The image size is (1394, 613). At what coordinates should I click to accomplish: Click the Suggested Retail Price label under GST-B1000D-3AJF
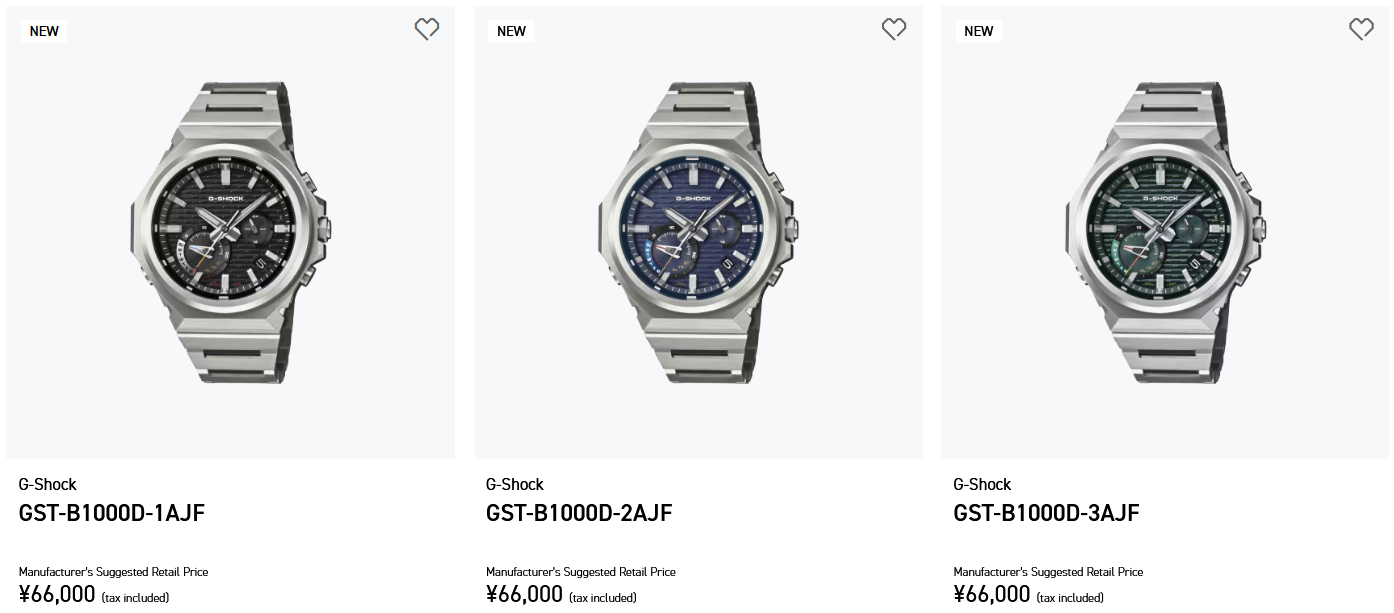pos(1048,572)
